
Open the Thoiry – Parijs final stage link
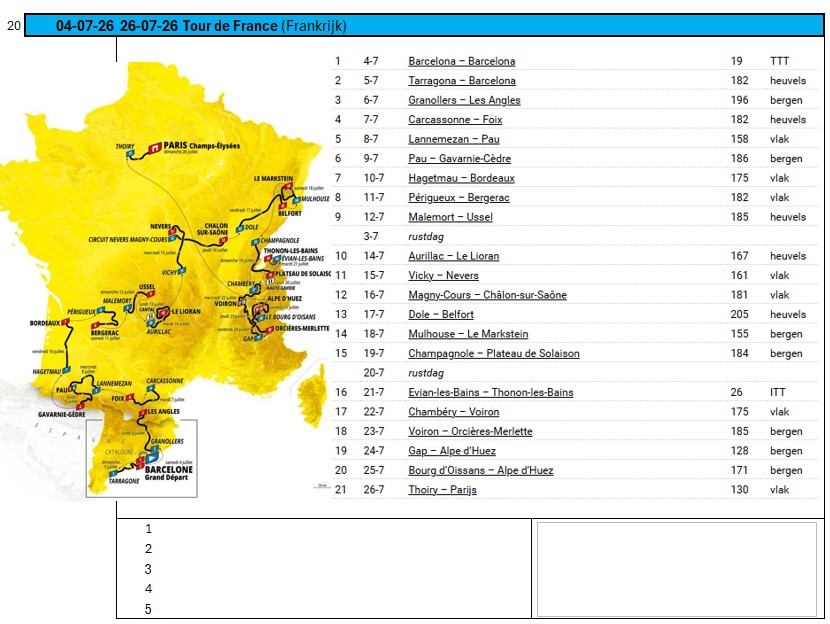coord(442,490)
